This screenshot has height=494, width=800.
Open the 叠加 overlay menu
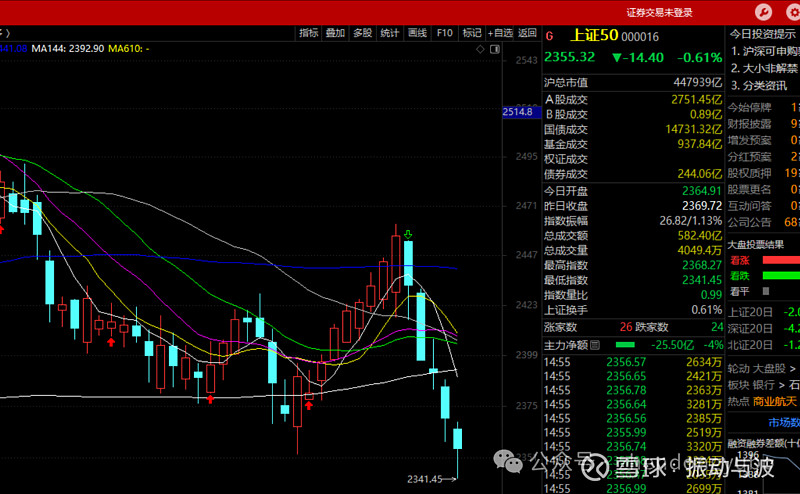(335, 33)
